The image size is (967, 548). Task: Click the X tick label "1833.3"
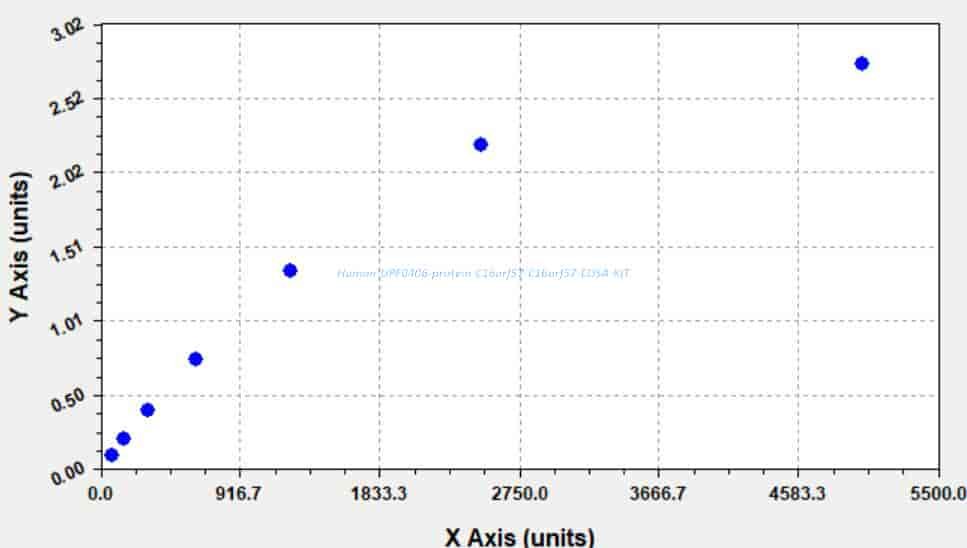point(379,493)
